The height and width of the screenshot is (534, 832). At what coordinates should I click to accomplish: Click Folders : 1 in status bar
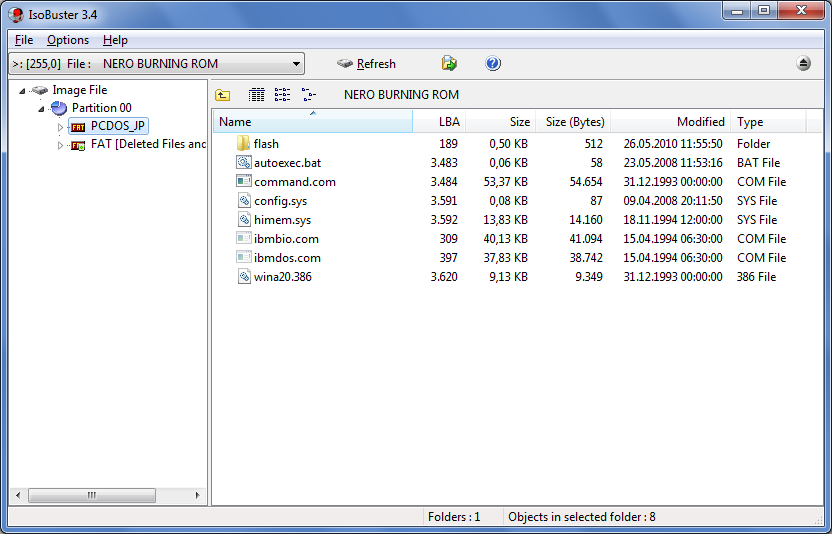point(454,517)
